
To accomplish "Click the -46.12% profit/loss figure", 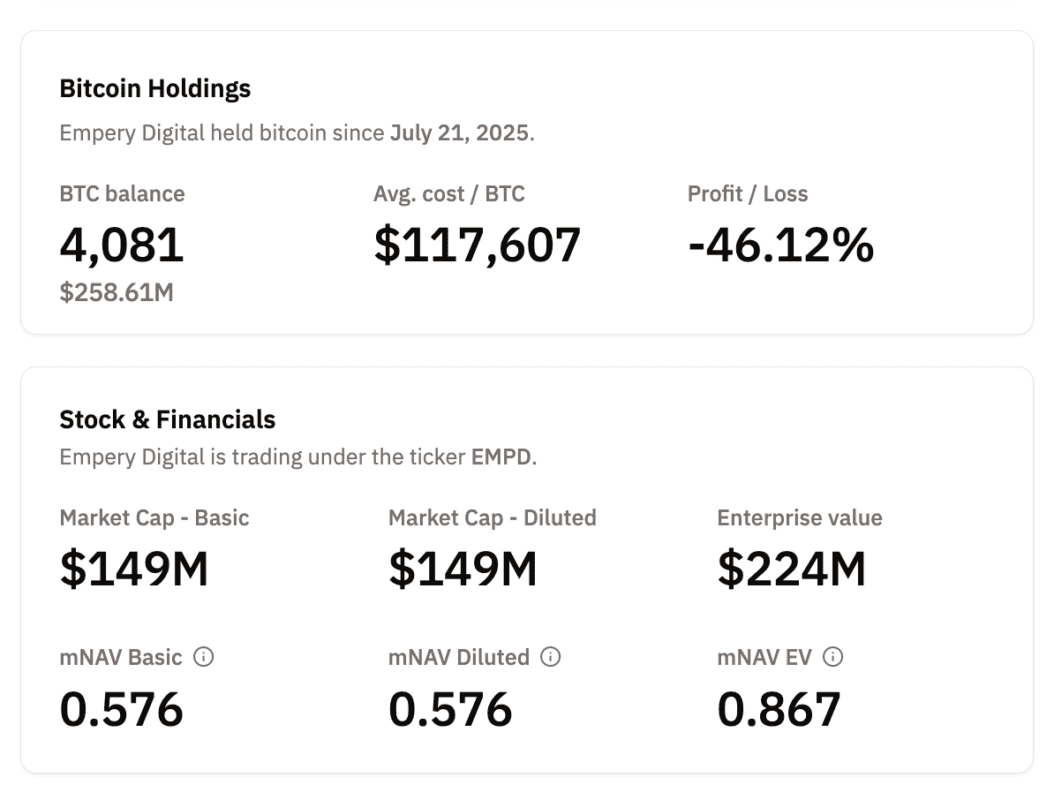I will pyautogui.click(x=780, y=245).
